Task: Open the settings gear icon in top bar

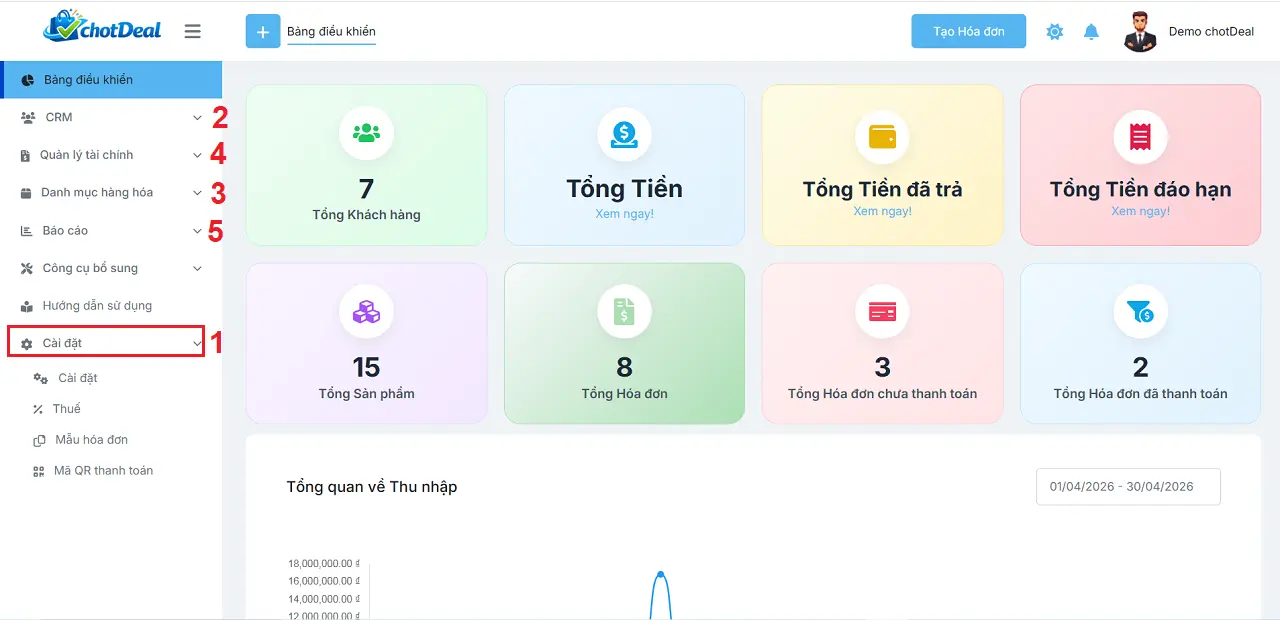Action: click(x=1054, y=31)
